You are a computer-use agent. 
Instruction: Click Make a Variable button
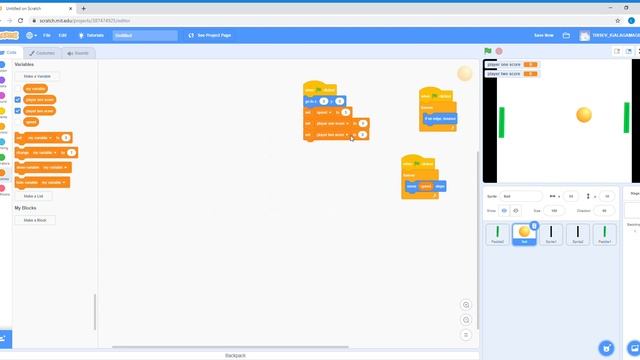(x=37, y=76)
